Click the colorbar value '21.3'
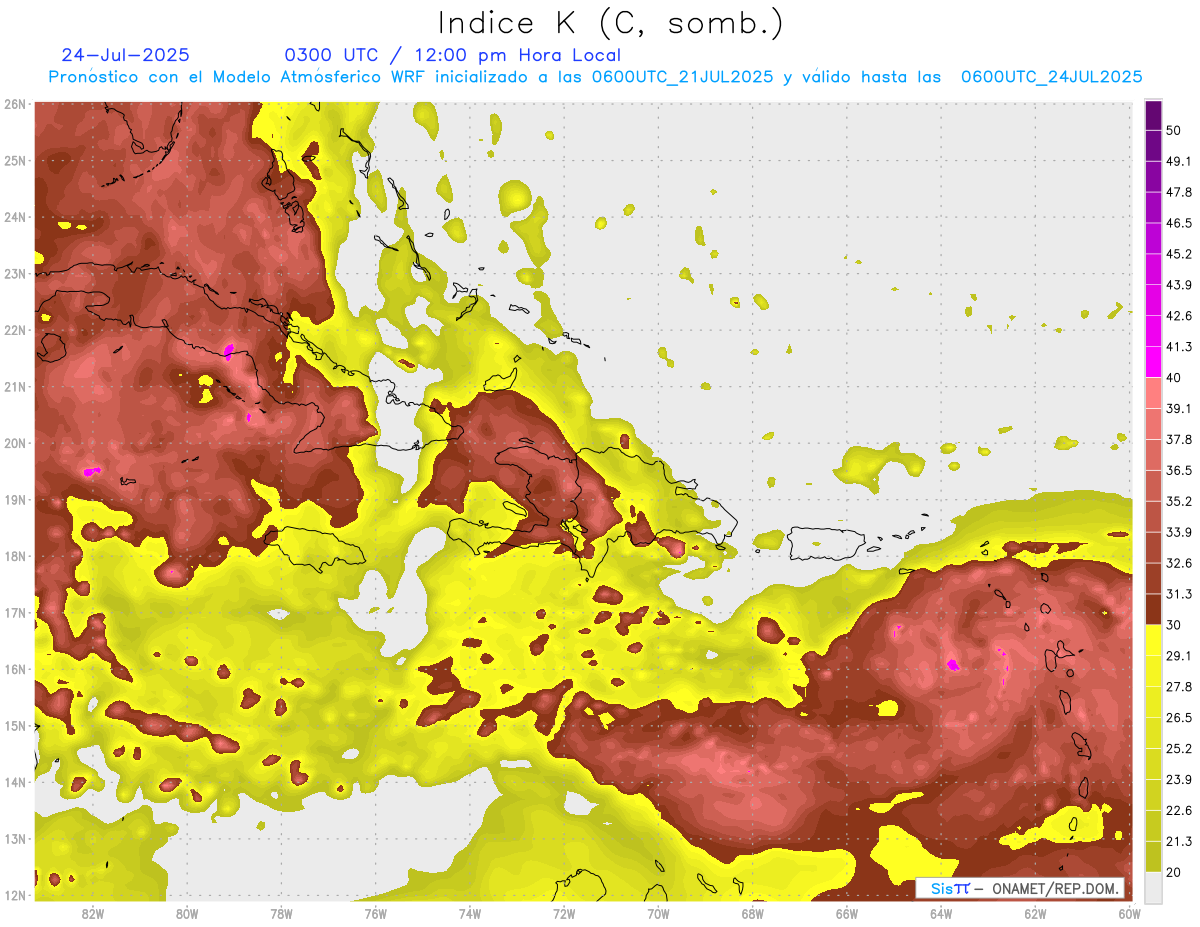Image resolution: width=1200 pixels, height=927 pixels. [x=1179, y=842]
